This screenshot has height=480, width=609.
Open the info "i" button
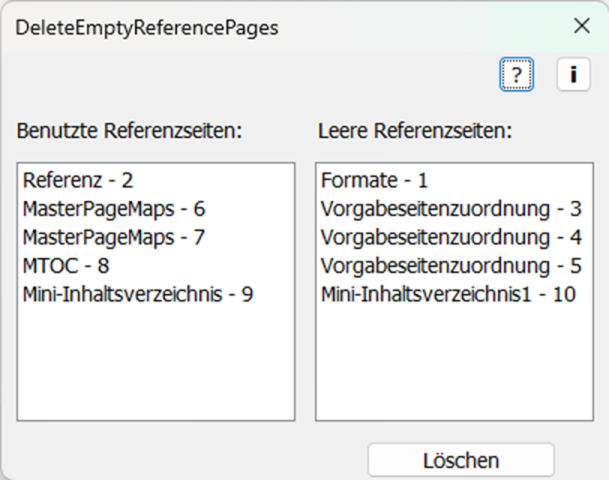(573, 74)
